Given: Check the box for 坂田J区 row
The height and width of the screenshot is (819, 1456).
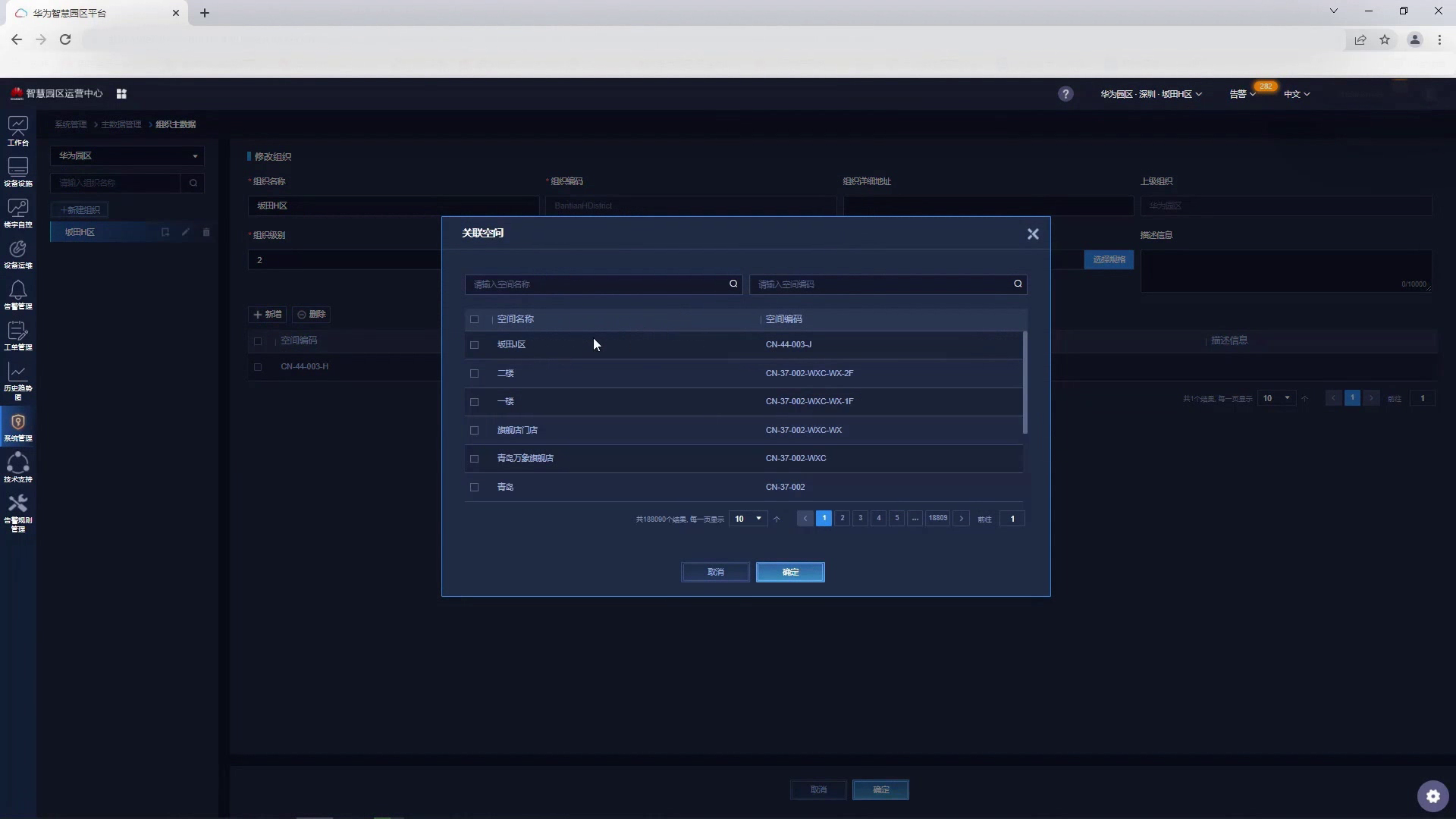Looking at the screenshot, I should tap(475, 345).
